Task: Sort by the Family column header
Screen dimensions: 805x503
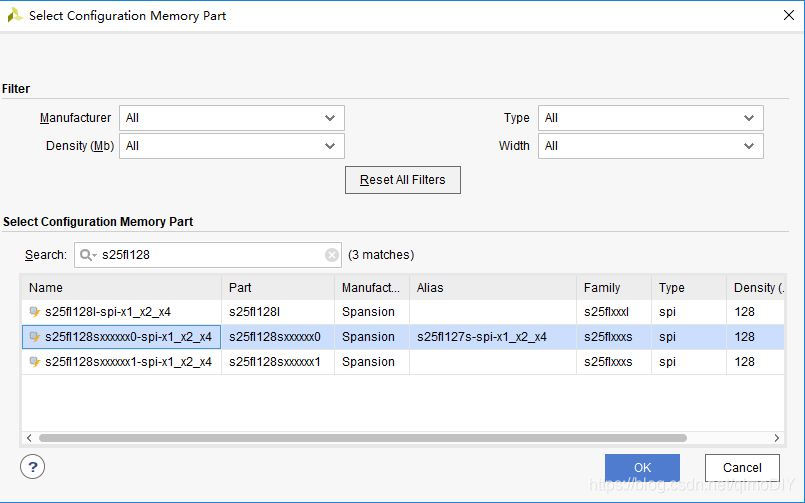Action: tap(613, 288)
